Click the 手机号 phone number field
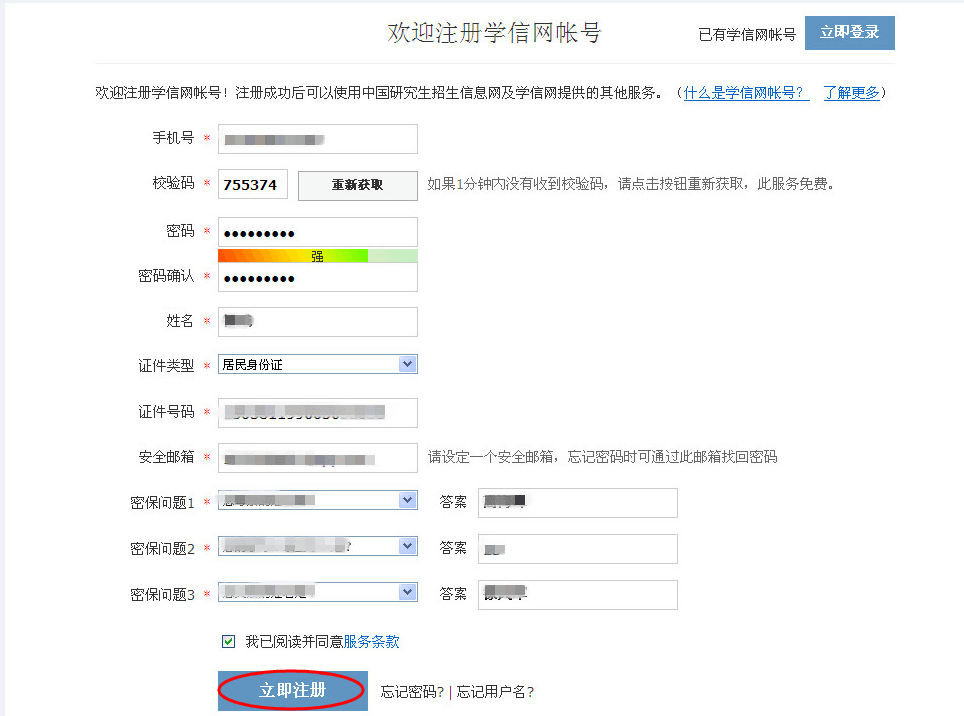964x716 pixels. 317,139
